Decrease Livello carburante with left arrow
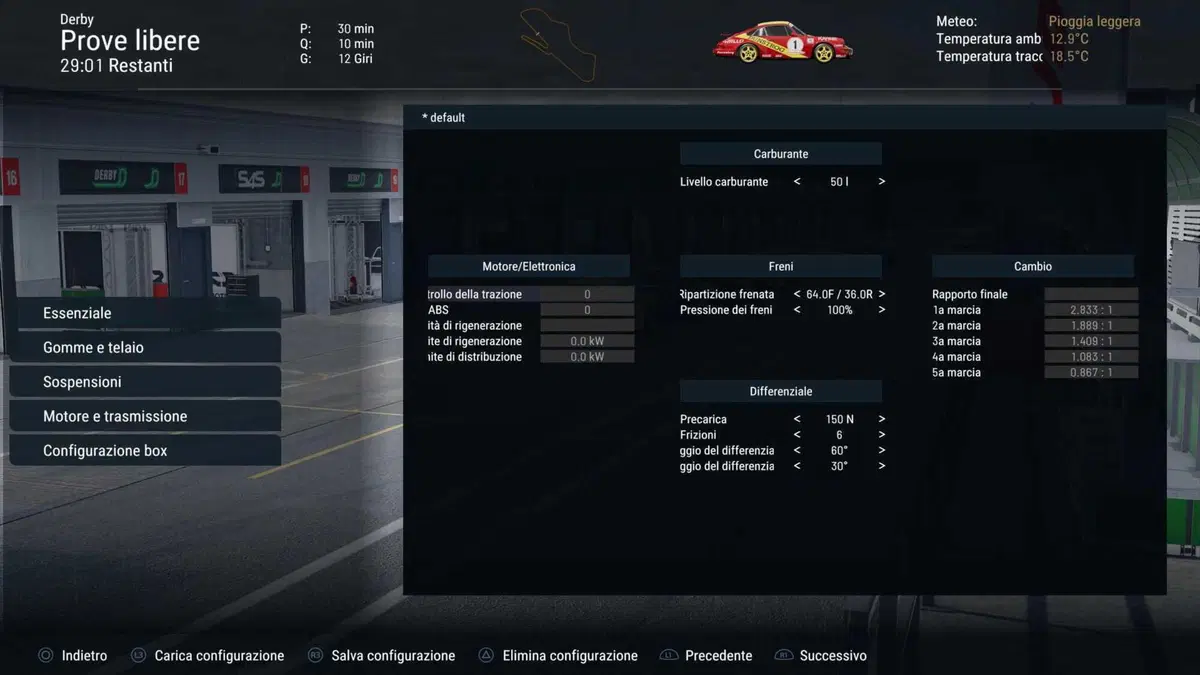 pyautogui.click(x=797, y=182)
